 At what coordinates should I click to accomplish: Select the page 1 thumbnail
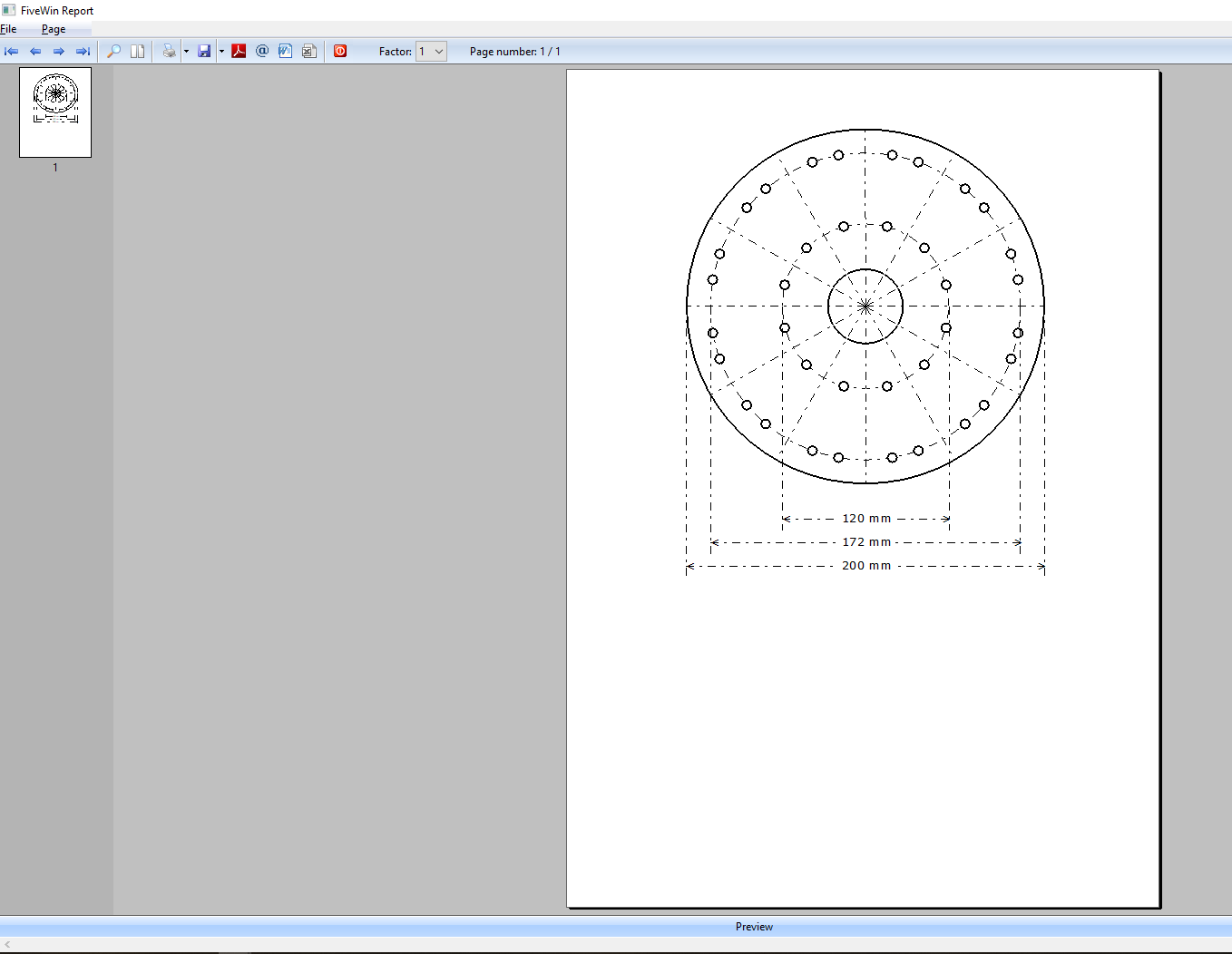tap(55, 112)
